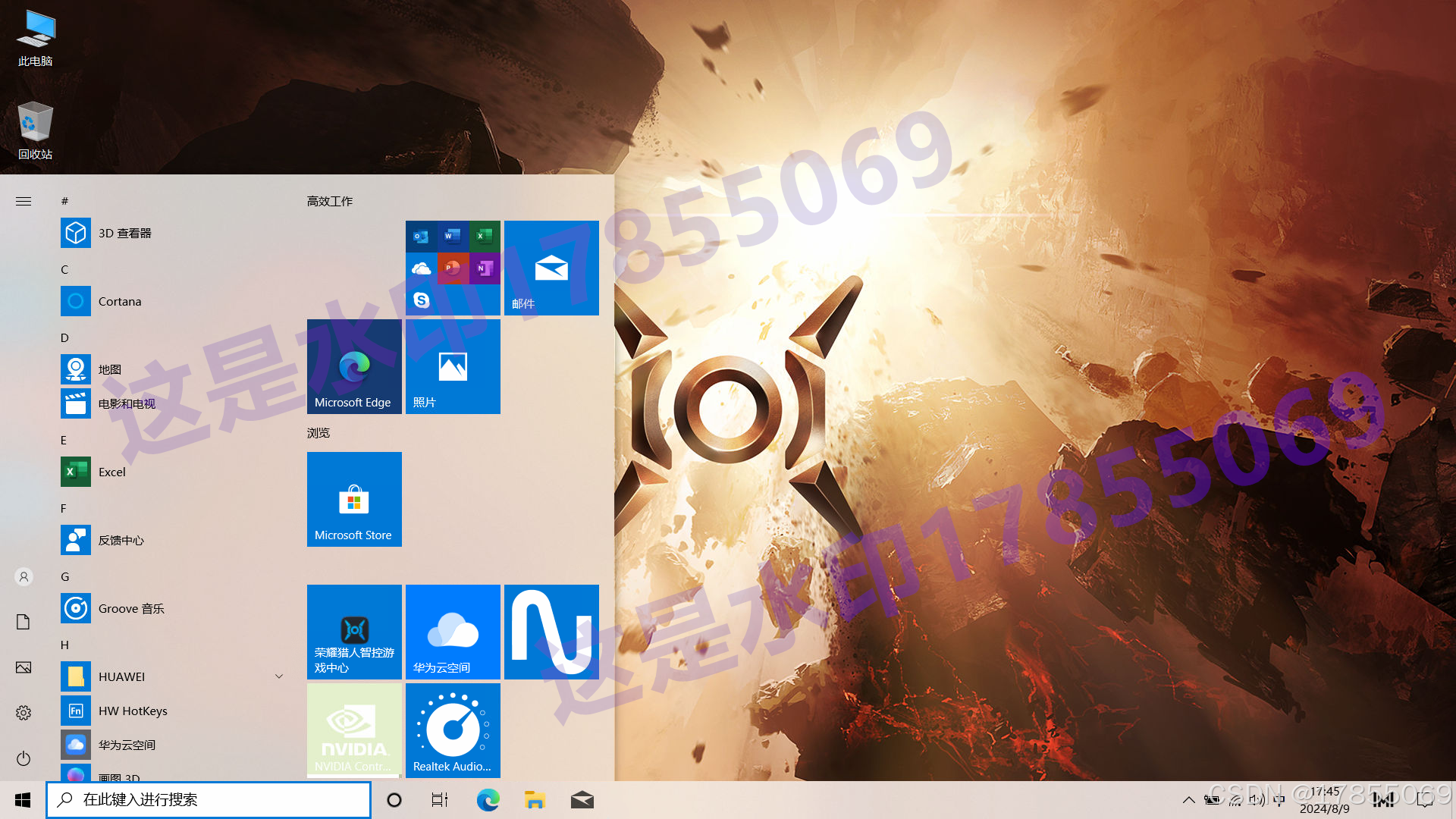The image size is (1456, 819).
Task: Click the power button in Start
Action: coord(24,758)
